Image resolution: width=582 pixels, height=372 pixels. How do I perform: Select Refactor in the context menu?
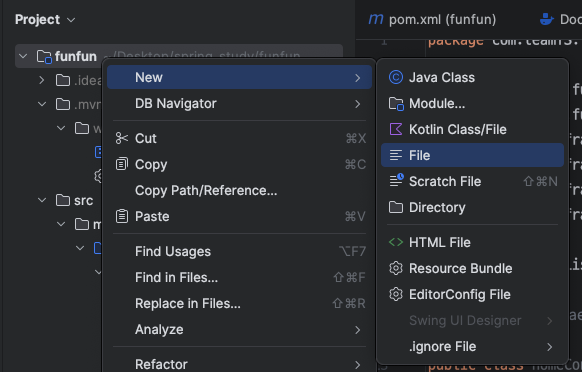click(239, 364)
